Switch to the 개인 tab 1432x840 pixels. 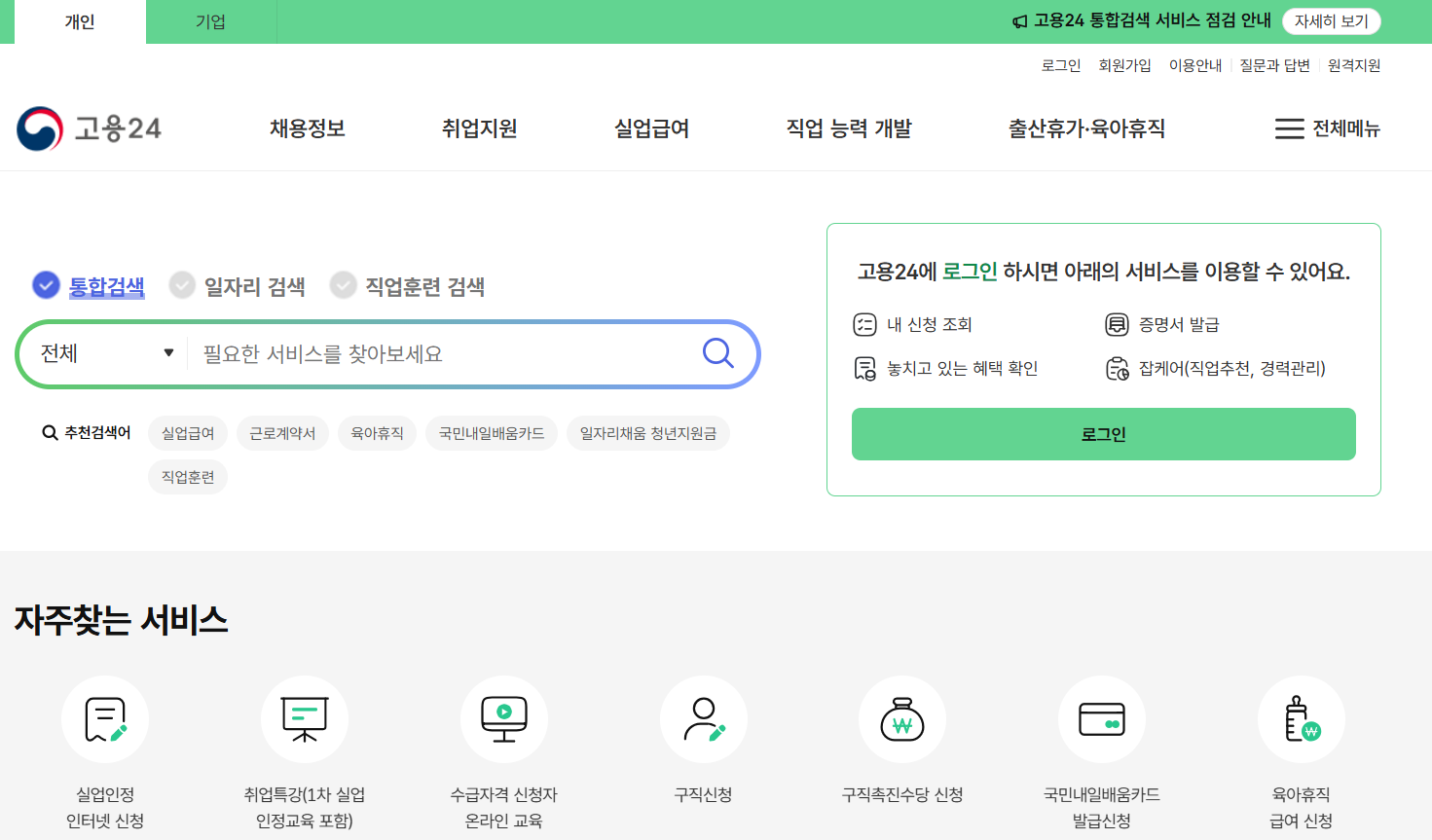(80, 21)
